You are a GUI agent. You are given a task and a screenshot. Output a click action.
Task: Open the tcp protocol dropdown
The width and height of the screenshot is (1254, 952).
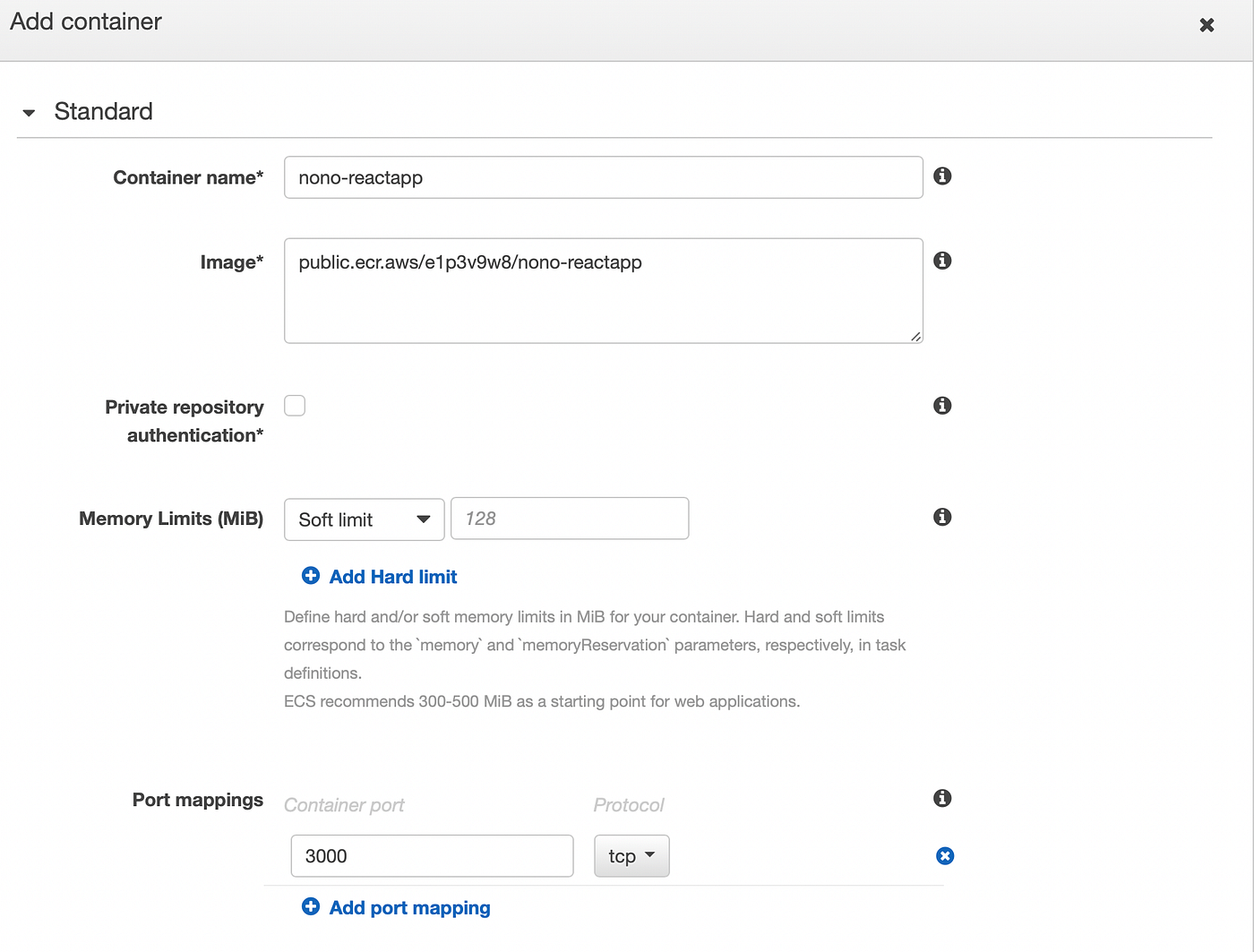click(631, 856)
